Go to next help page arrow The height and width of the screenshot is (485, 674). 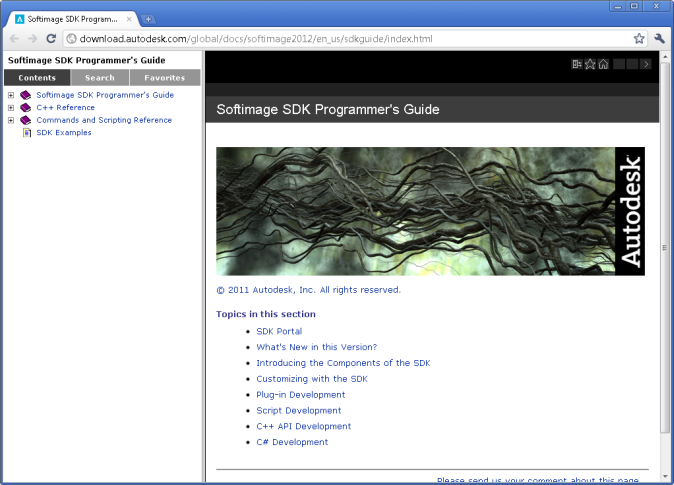[x=646, y=64]
